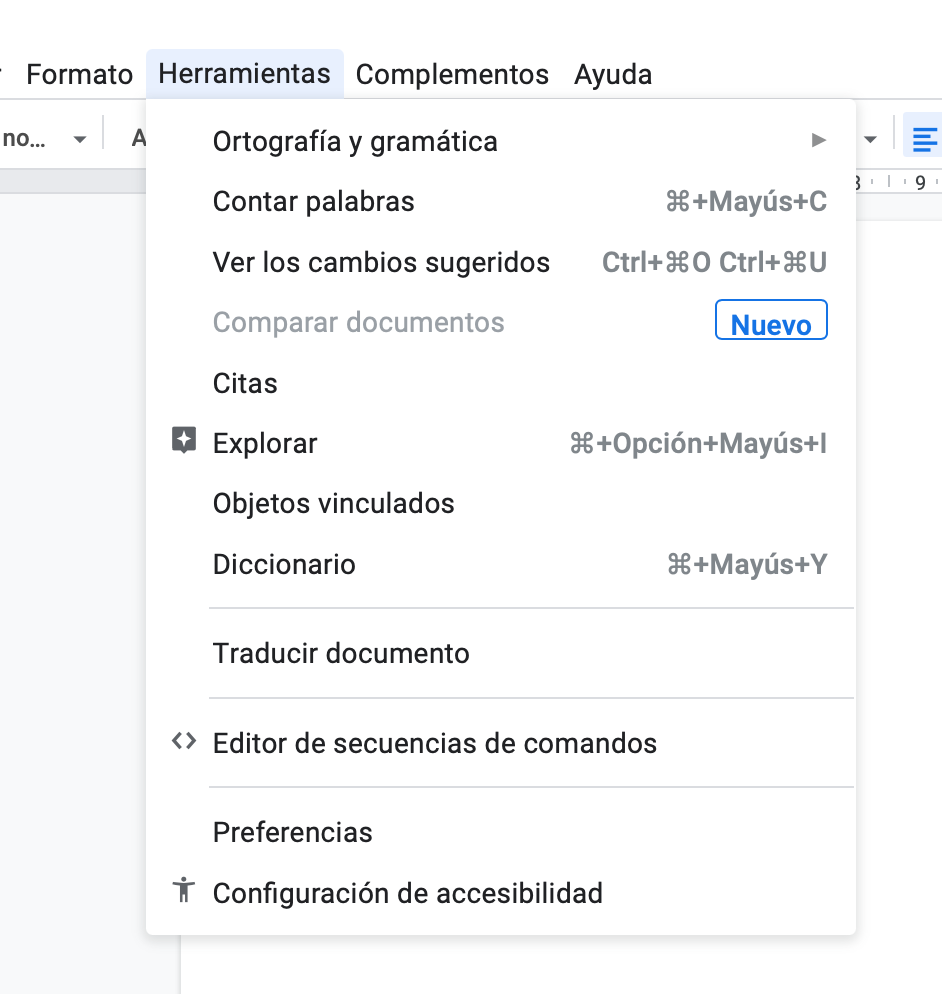This screenshot has height=994, width=942.
Task: Choose Contar palabras
Action: coord(314,202)
